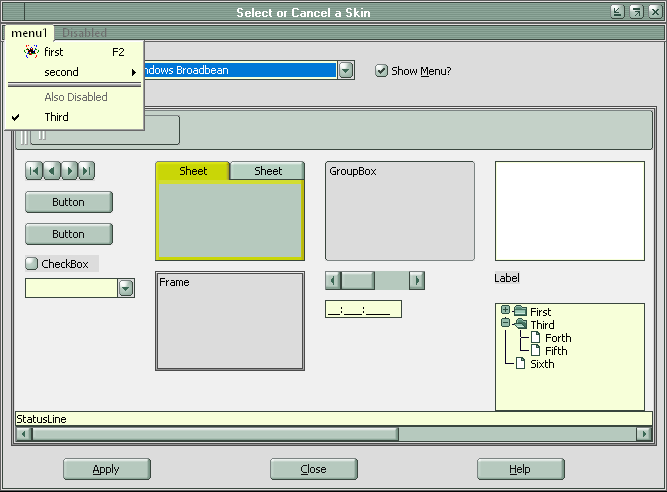Toggle the Show Menu? checkbox
This screenshot has width=667, height=492.
pyautogui.click(x=381, y=71)
